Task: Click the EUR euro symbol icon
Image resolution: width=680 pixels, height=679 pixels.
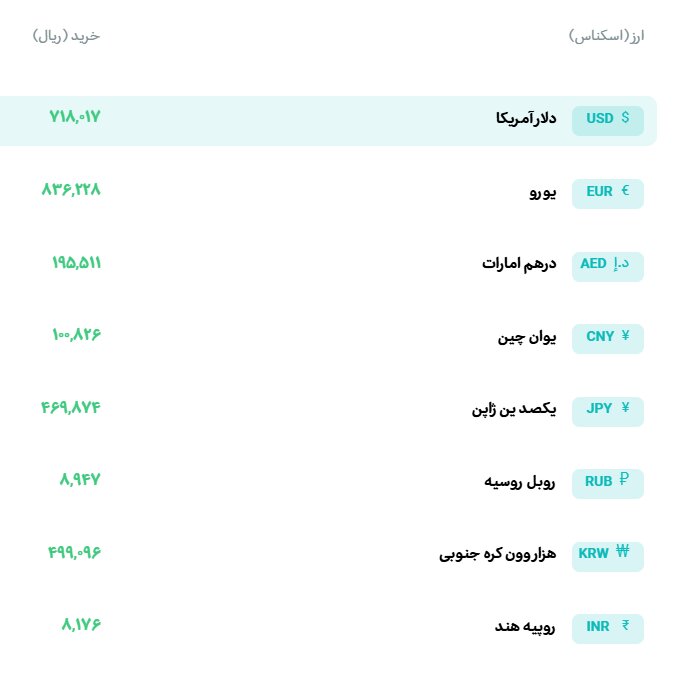Action: tap(626, 191)
